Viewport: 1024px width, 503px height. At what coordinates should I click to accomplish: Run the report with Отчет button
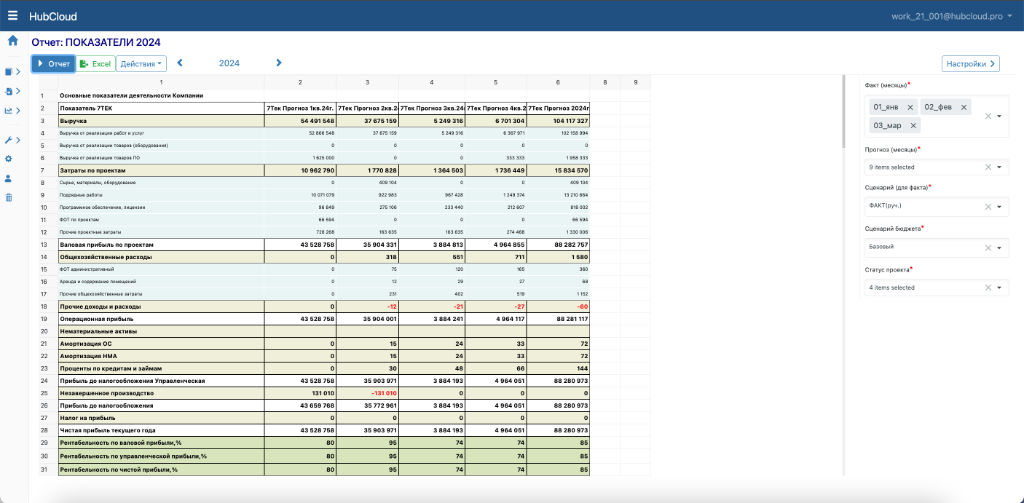pos(53,64)
